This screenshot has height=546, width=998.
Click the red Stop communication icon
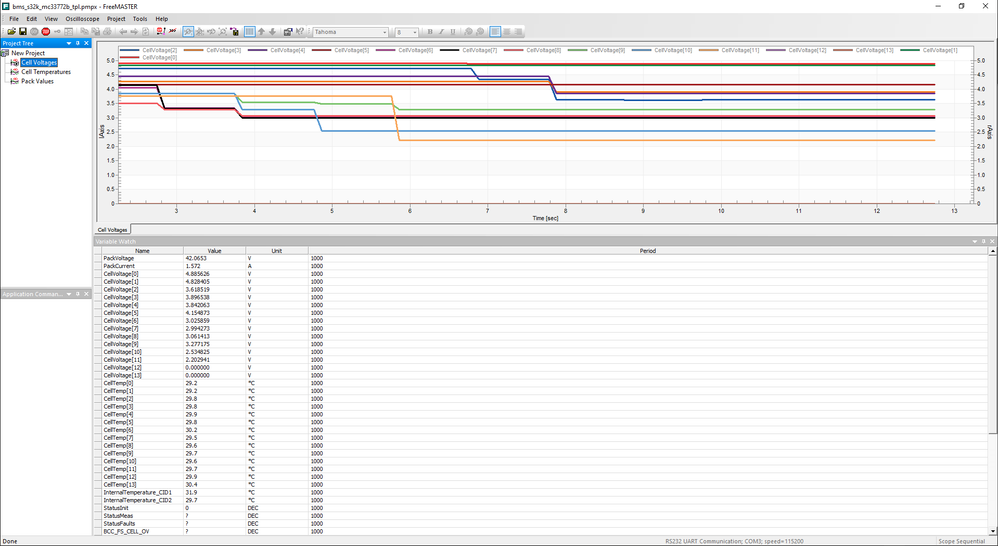click(x=46, y=31)
